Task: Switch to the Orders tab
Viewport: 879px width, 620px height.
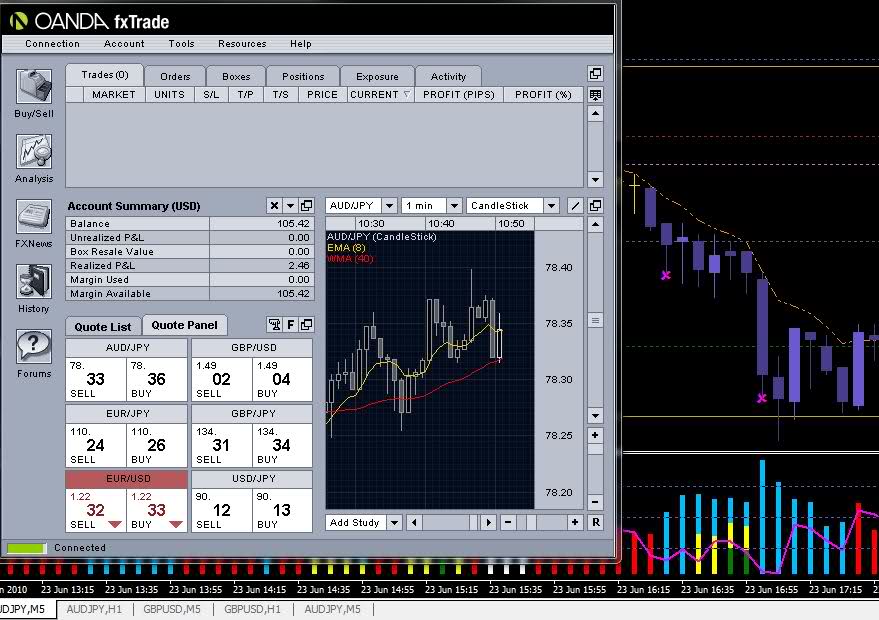Action: click(175, 76)
